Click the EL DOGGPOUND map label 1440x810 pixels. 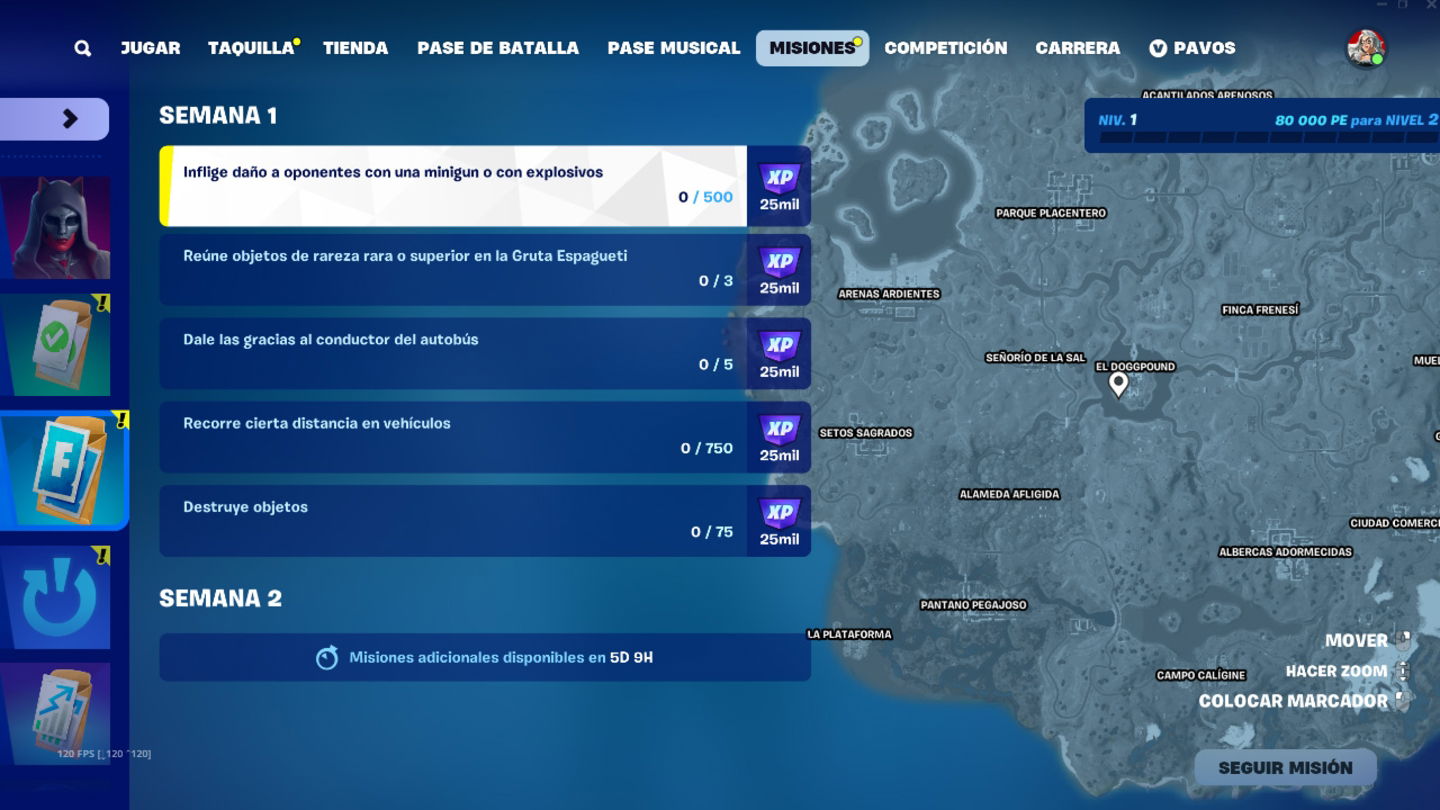tap(1135, 367)
